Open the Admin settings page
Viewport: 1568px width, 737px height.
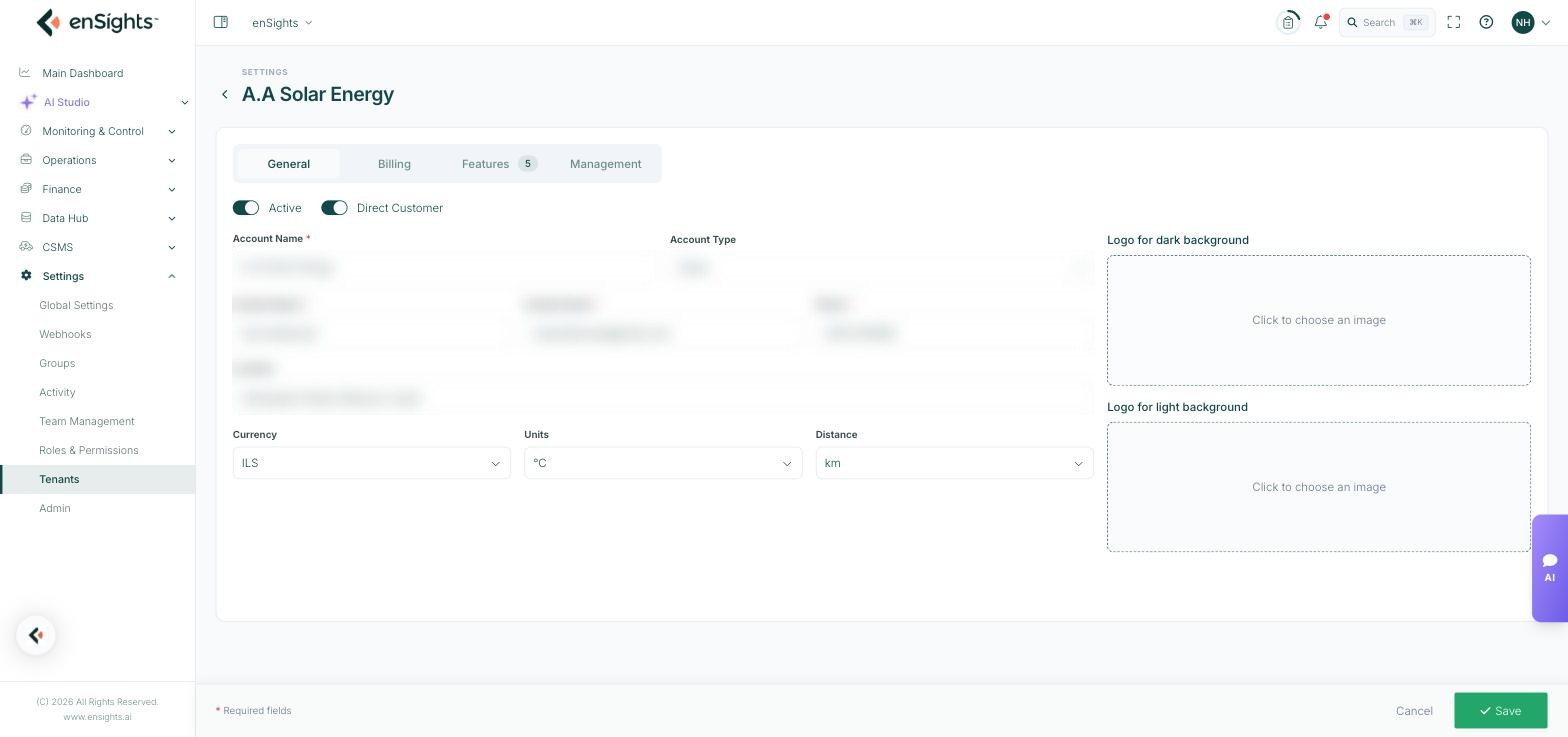55,508
